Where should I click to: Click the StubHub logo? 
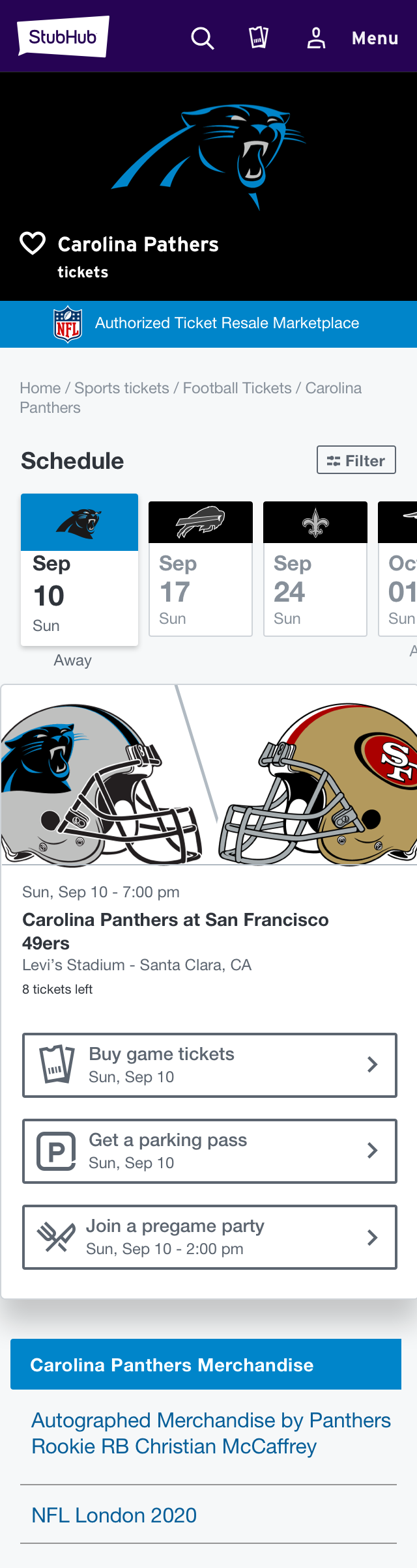pos(63,36)
